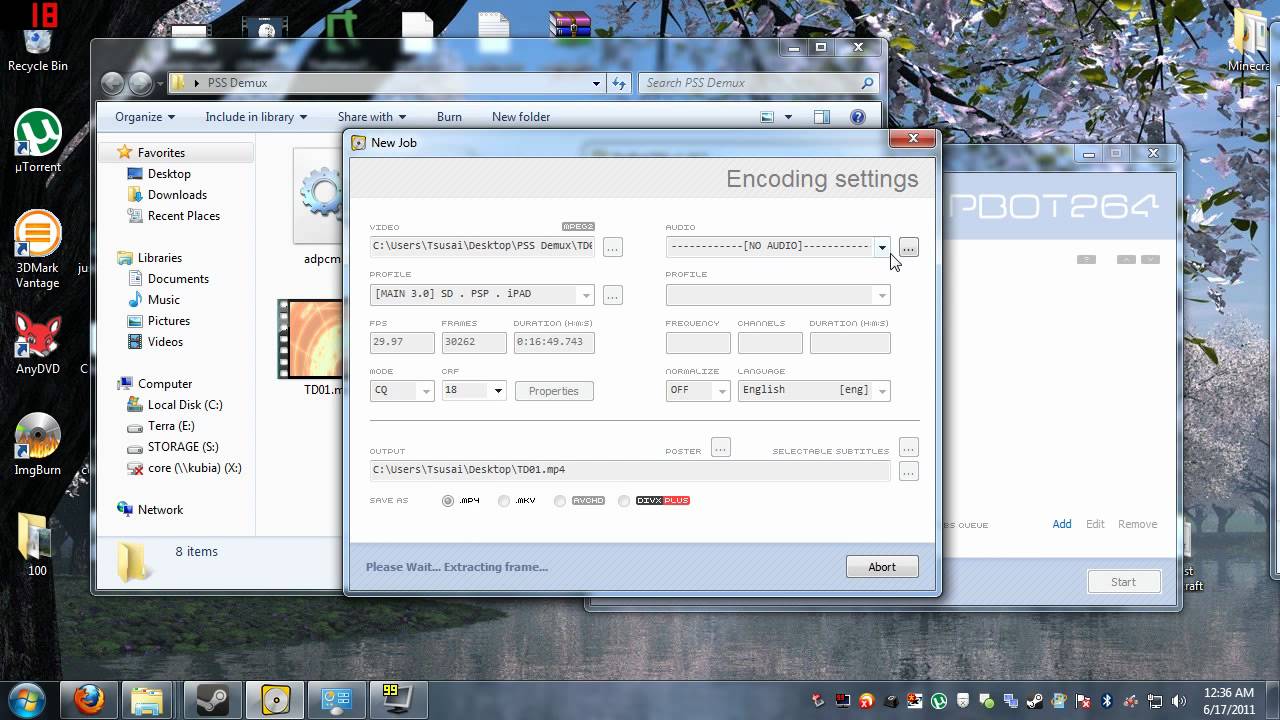Select the DivX Plus save-as radio button
1280x720 pixels.
click(624, 500)
